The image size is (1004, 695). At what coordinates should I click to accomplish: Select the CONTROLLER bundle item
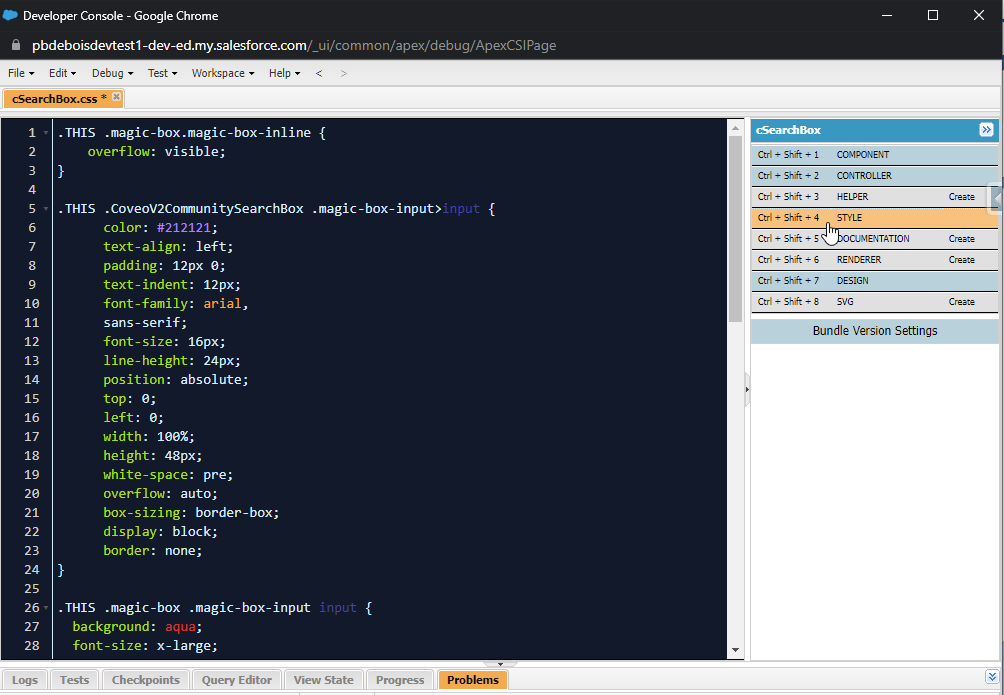pos(864,176)
